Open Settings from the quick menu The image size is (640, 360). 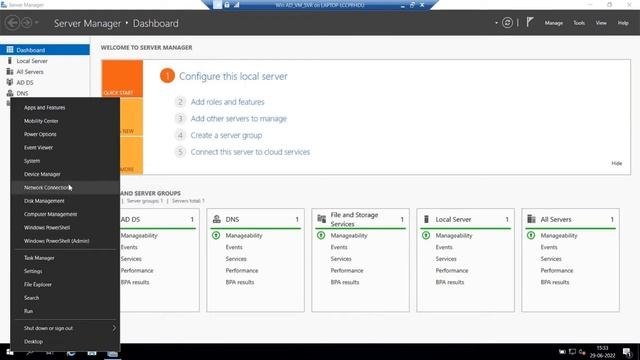click(x=65, y=271)
